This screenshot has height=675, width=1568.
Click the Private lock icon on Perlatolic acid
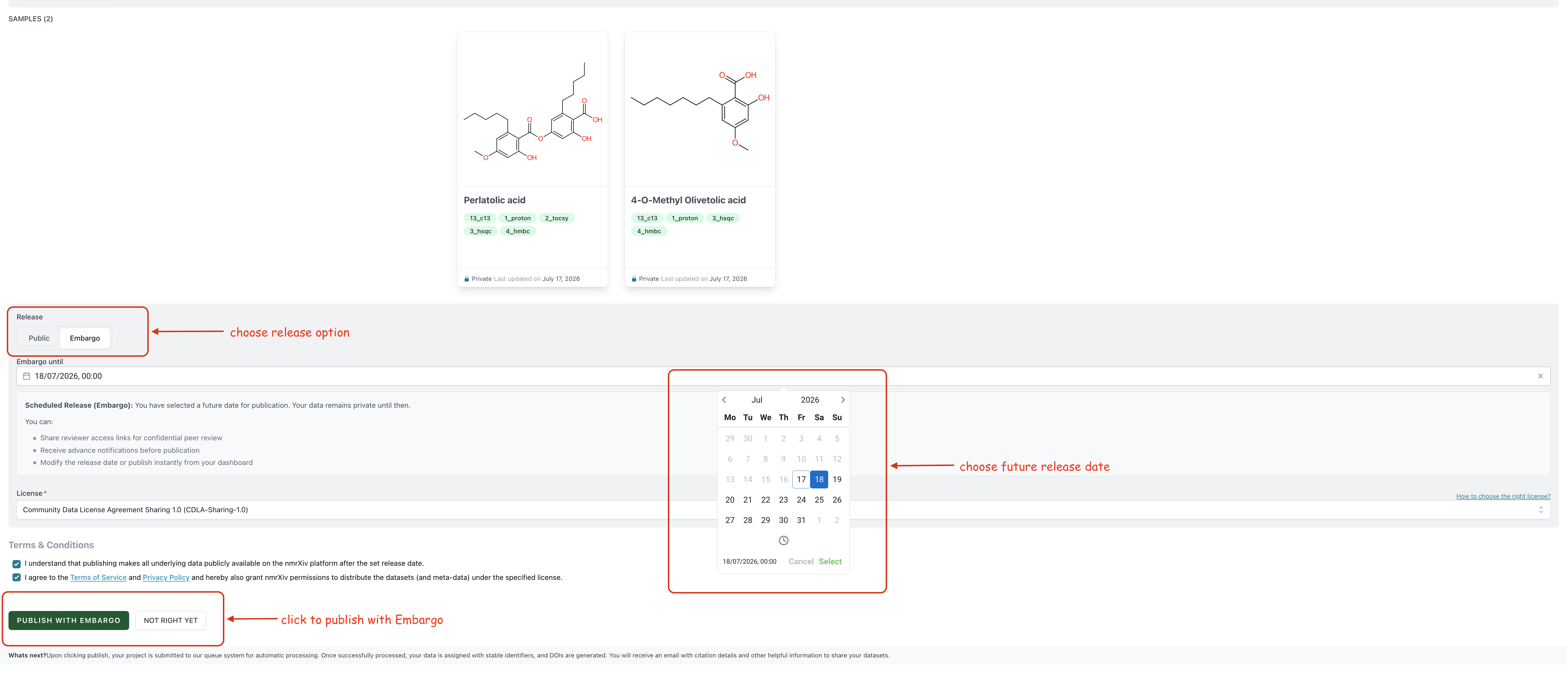pos(467,279)
